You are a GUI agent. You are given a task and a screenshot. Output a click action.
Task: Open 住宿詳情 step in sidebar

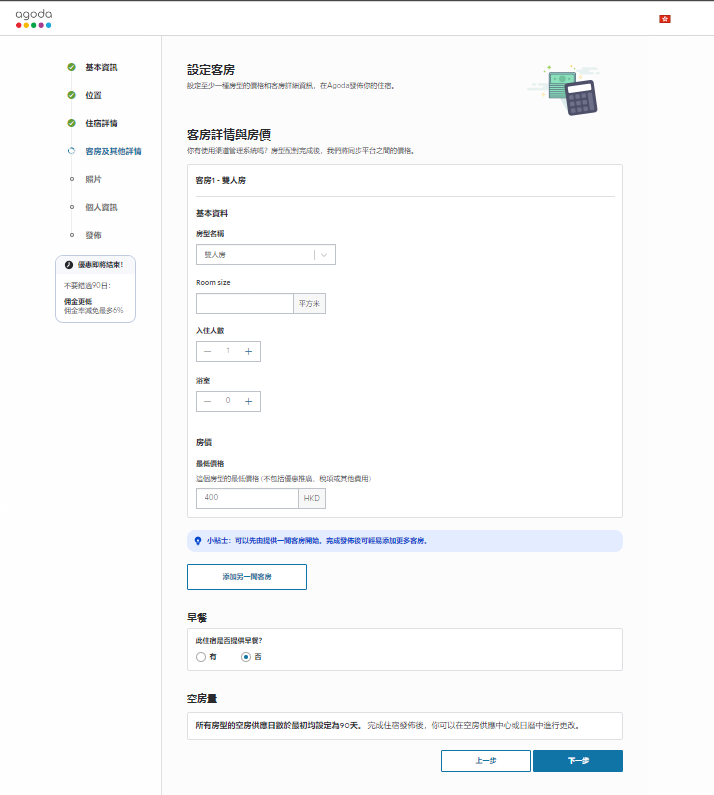(x=101, y=123)
